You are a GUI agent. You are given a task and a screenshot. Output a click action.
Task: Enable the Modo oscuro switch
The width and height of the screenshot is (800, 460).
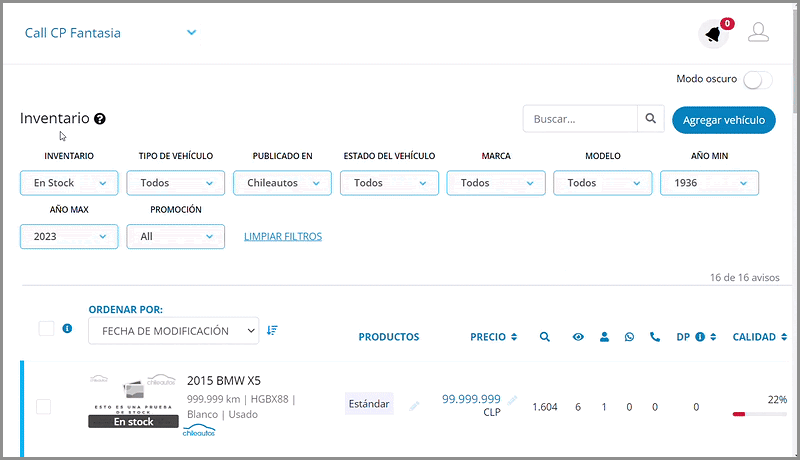coord(758,80)
